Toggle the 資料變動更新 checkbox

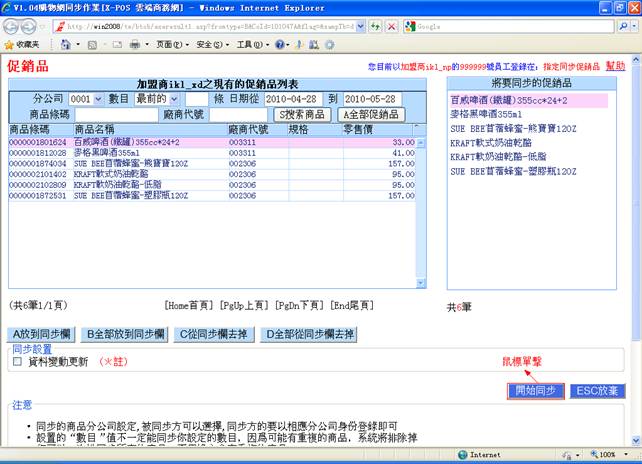[x=16, y=362]
